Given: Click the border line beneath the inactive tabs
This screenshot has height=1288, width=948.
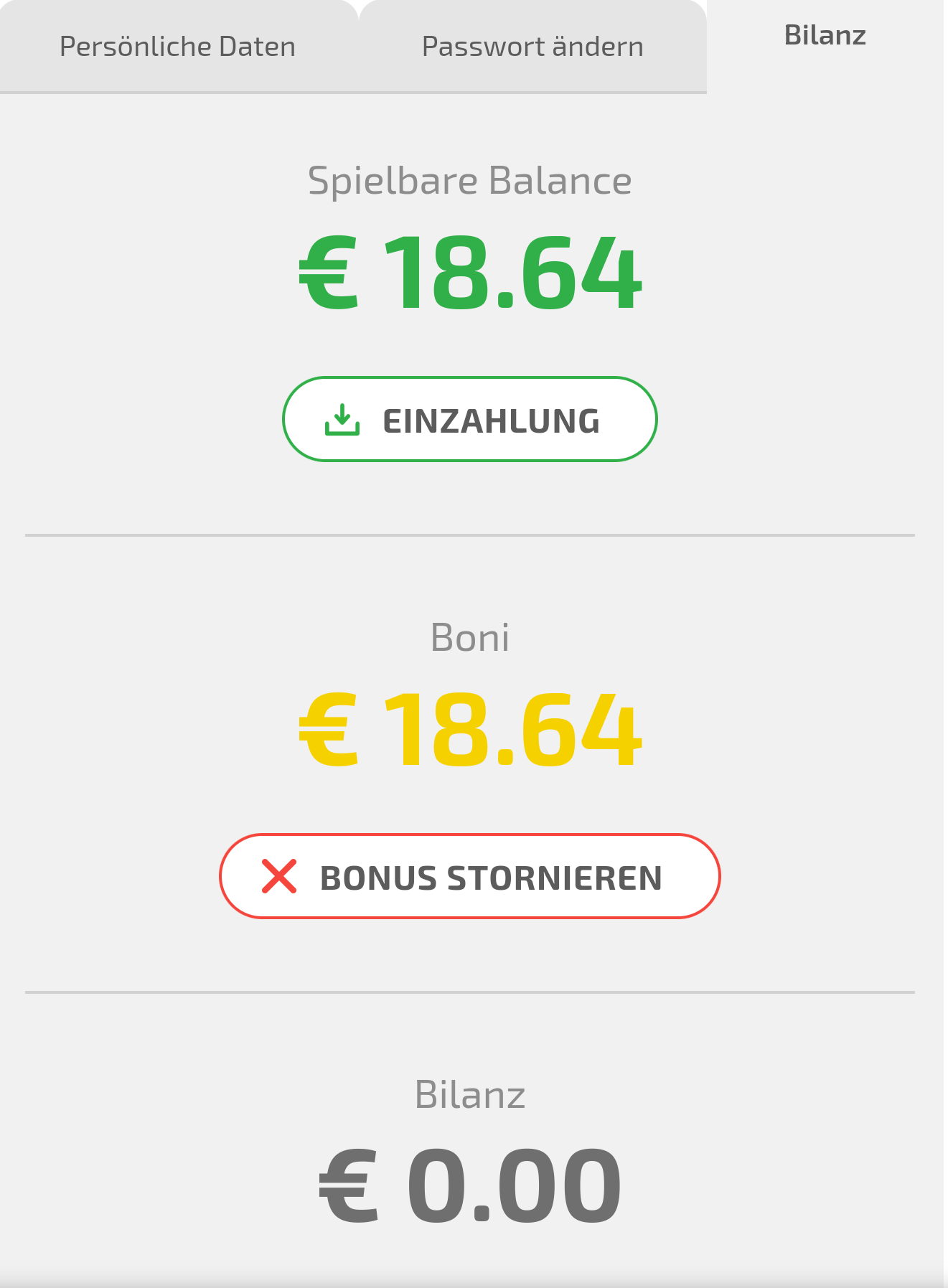Looking at the screenshot, I should [353, 93].
